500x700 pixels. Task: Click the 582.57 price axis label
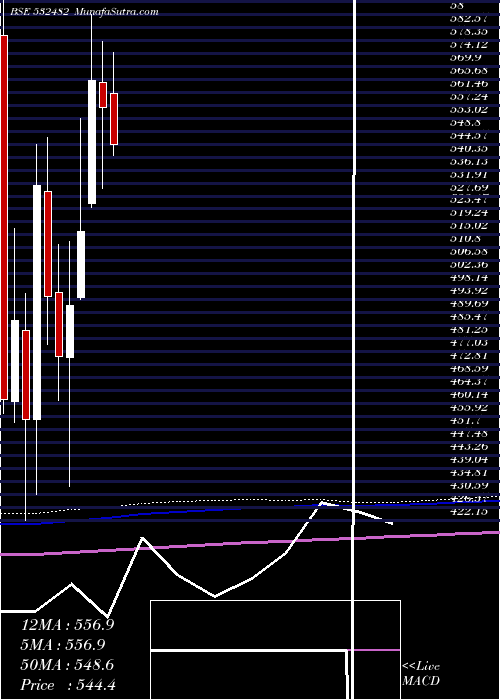469,19
